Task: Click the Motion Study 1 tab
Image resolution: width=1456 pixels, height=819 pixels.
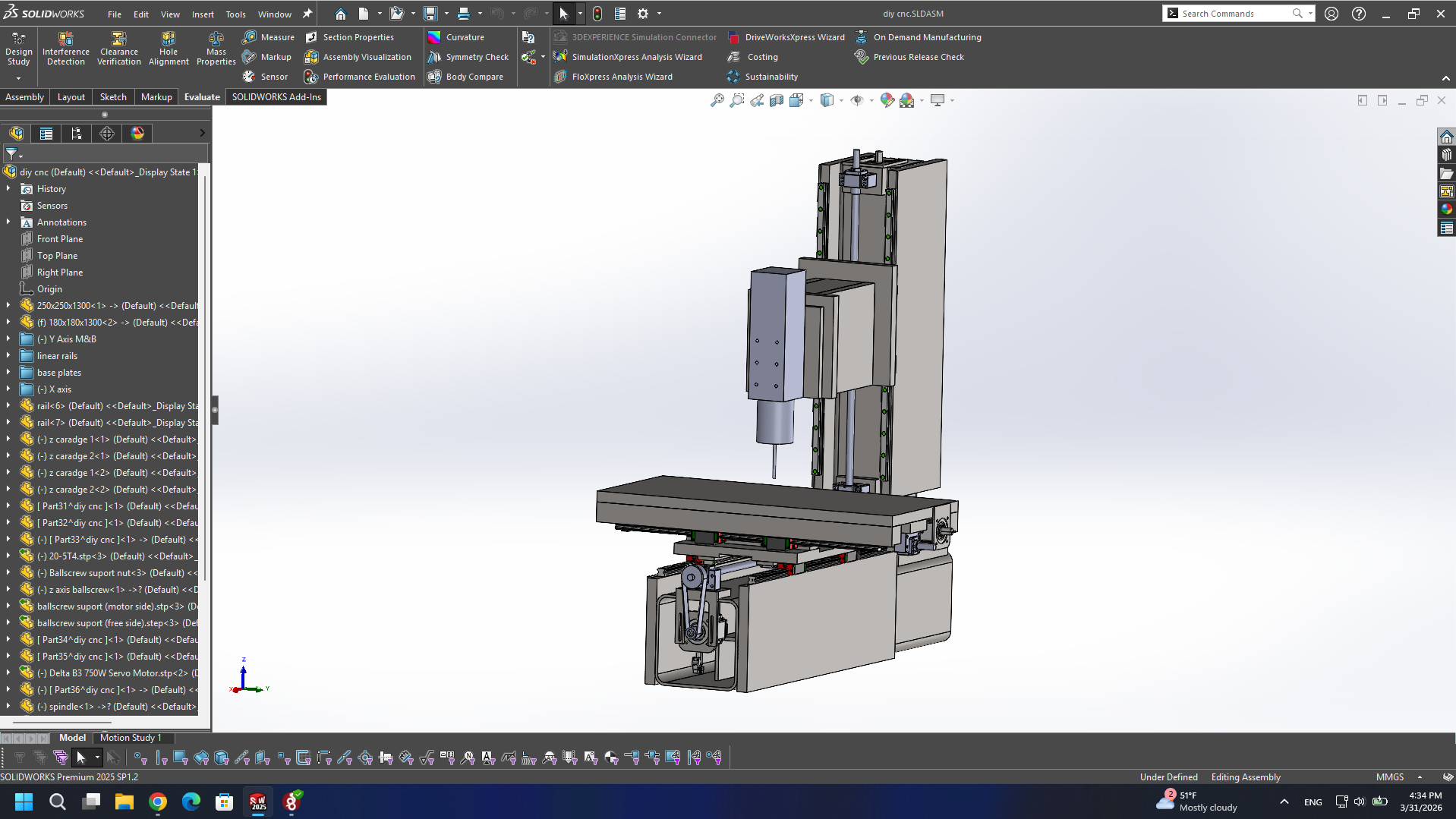Action: (x=131, y=738)
